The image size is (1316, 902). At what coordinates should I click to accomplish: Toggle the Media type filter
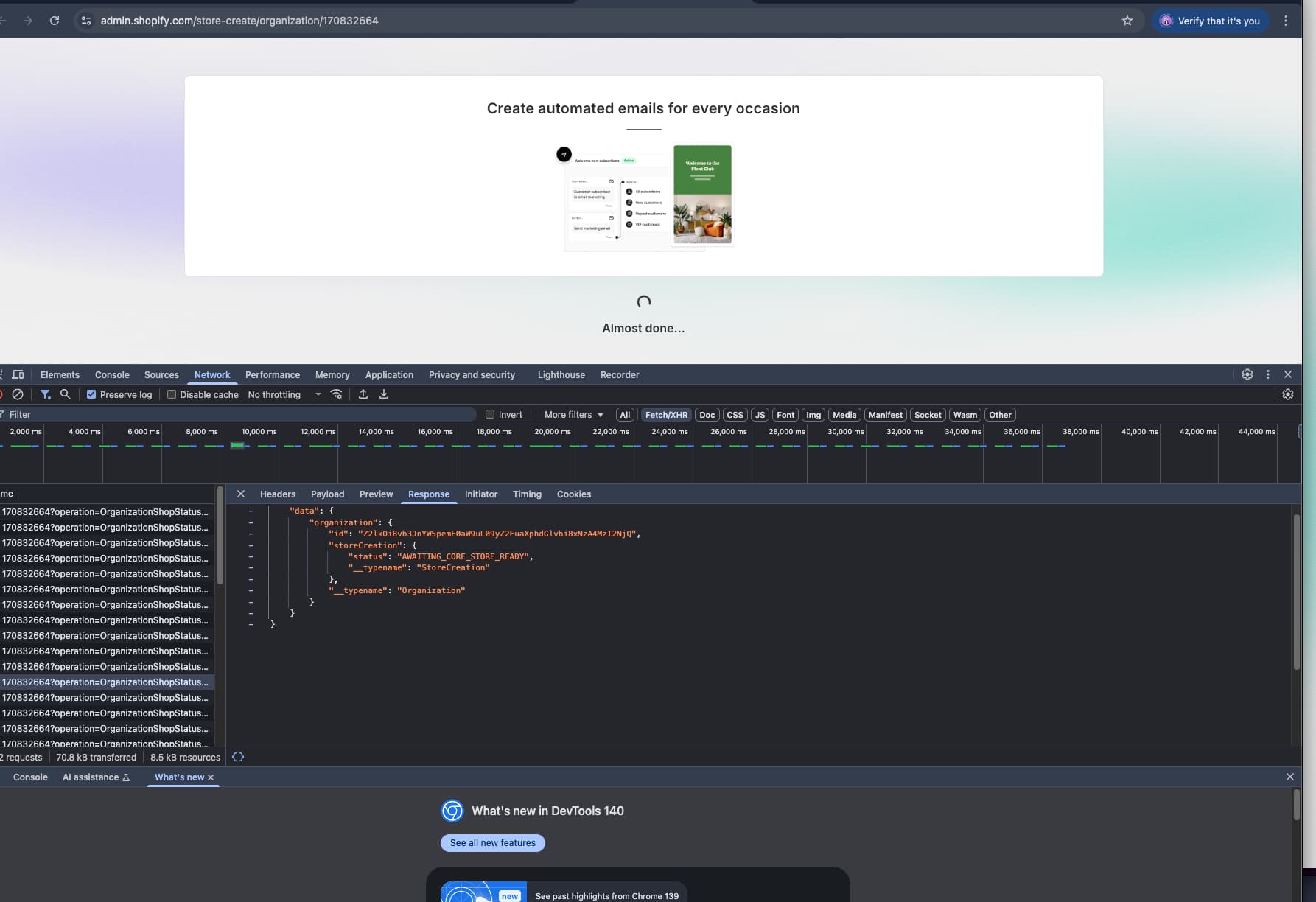pyautogui.click(x=844, y=415)
